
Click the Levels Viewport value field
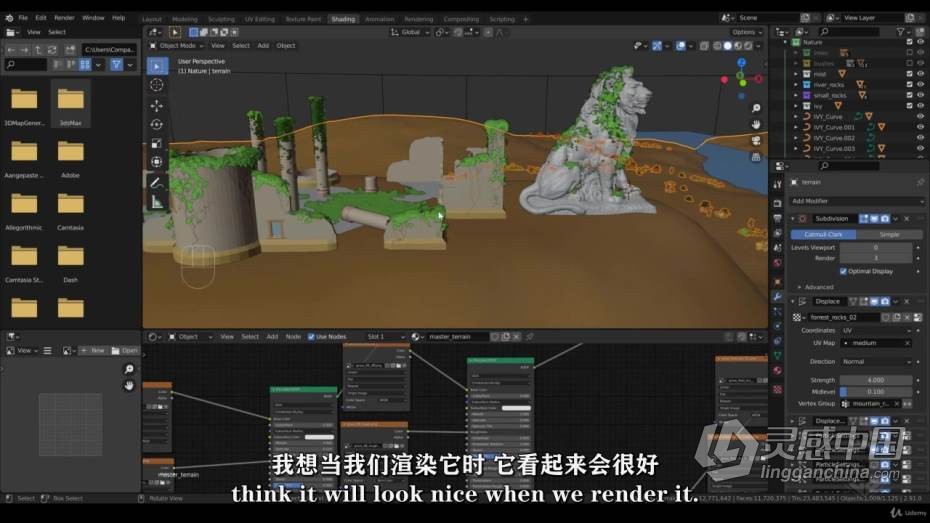875,248
